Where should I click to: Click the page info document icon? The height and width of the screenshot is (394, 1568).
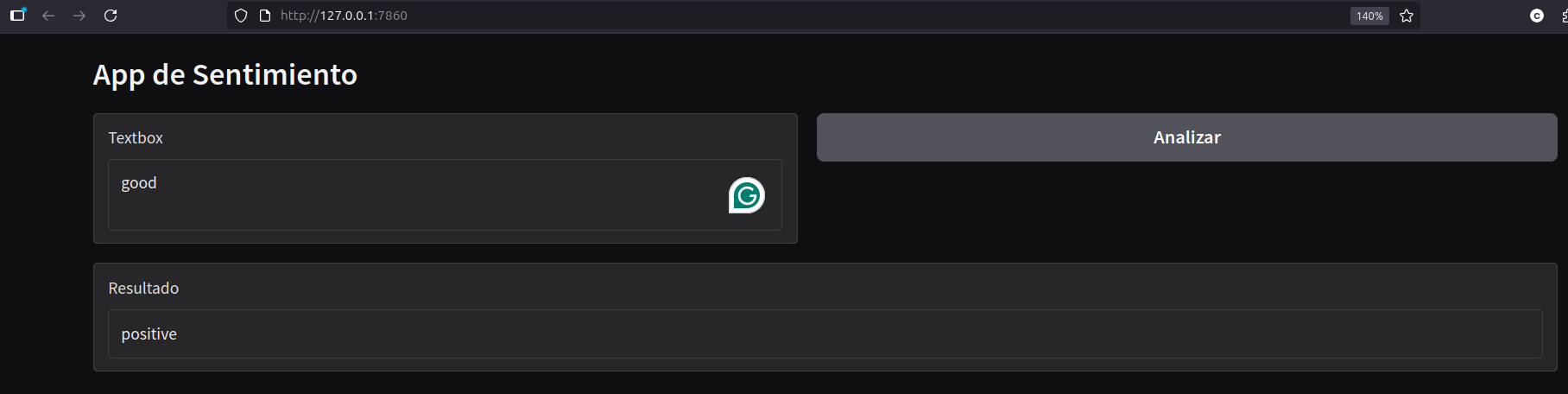[x=265, y=16]
